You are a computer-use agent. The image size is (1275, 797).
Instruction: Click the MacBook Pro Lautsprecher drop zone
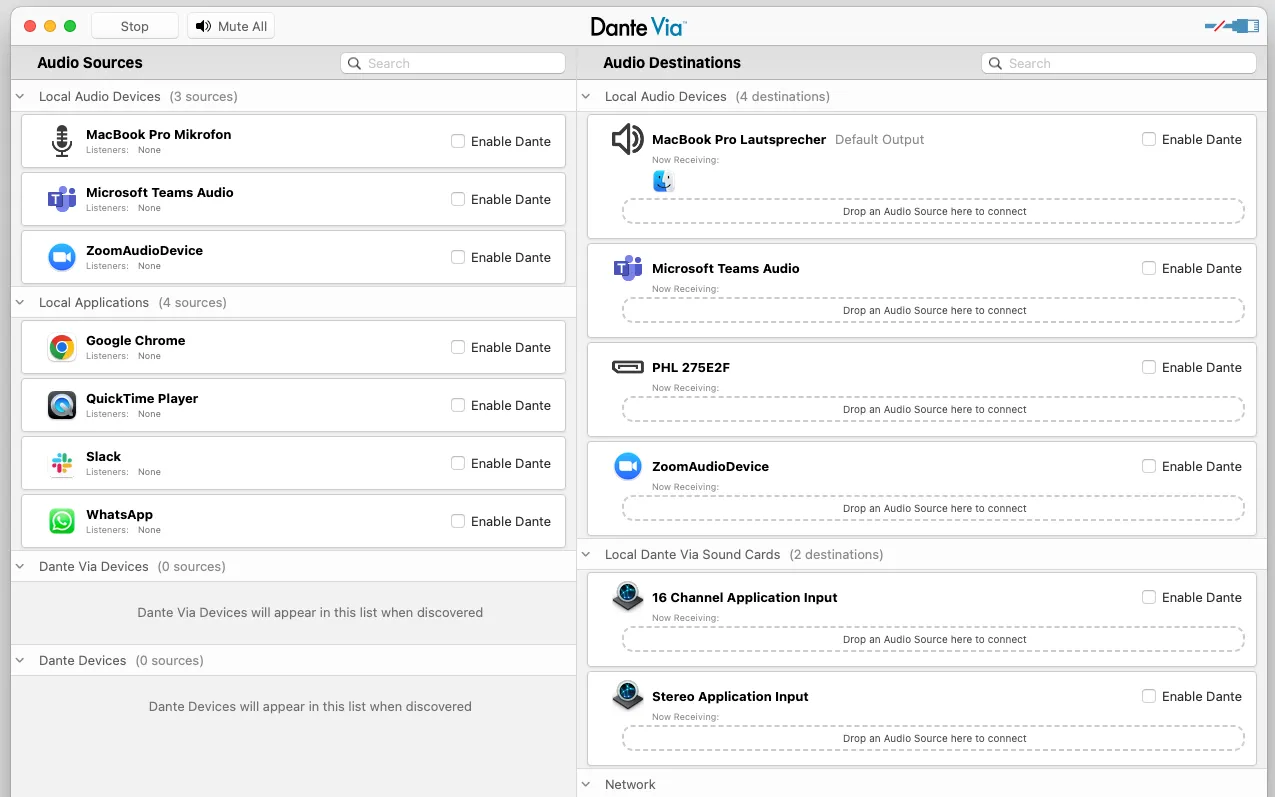(x=934, y=211)
